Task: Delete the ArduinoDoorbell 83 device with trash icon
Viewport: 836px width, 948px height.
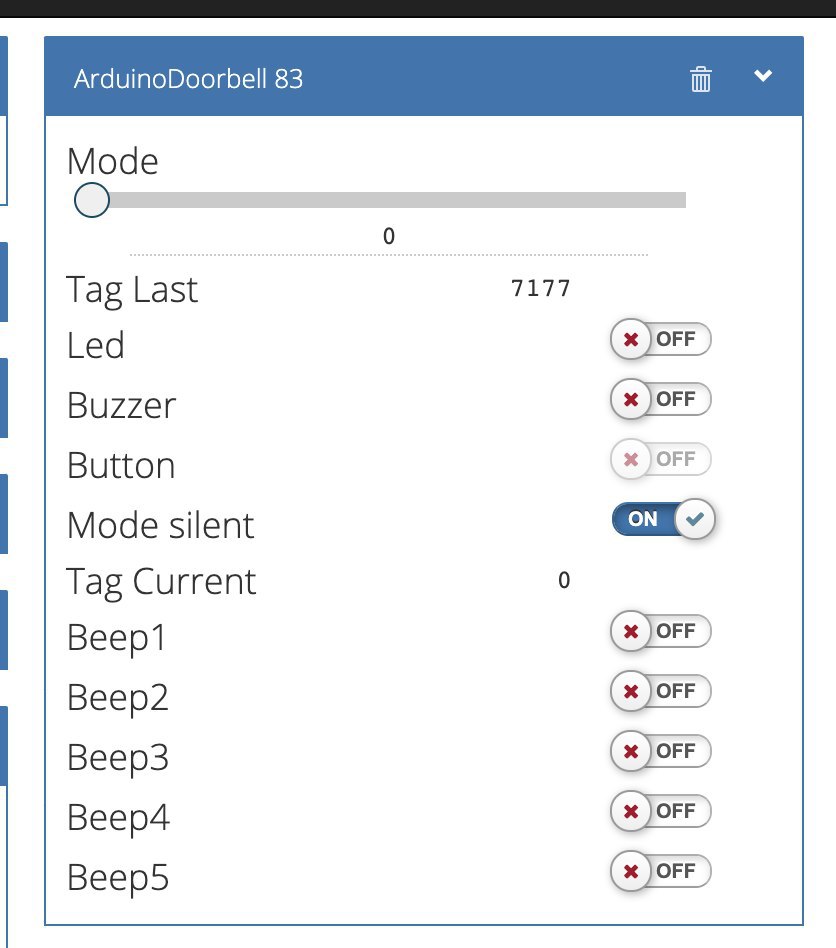Action: [x=701, y=79]
